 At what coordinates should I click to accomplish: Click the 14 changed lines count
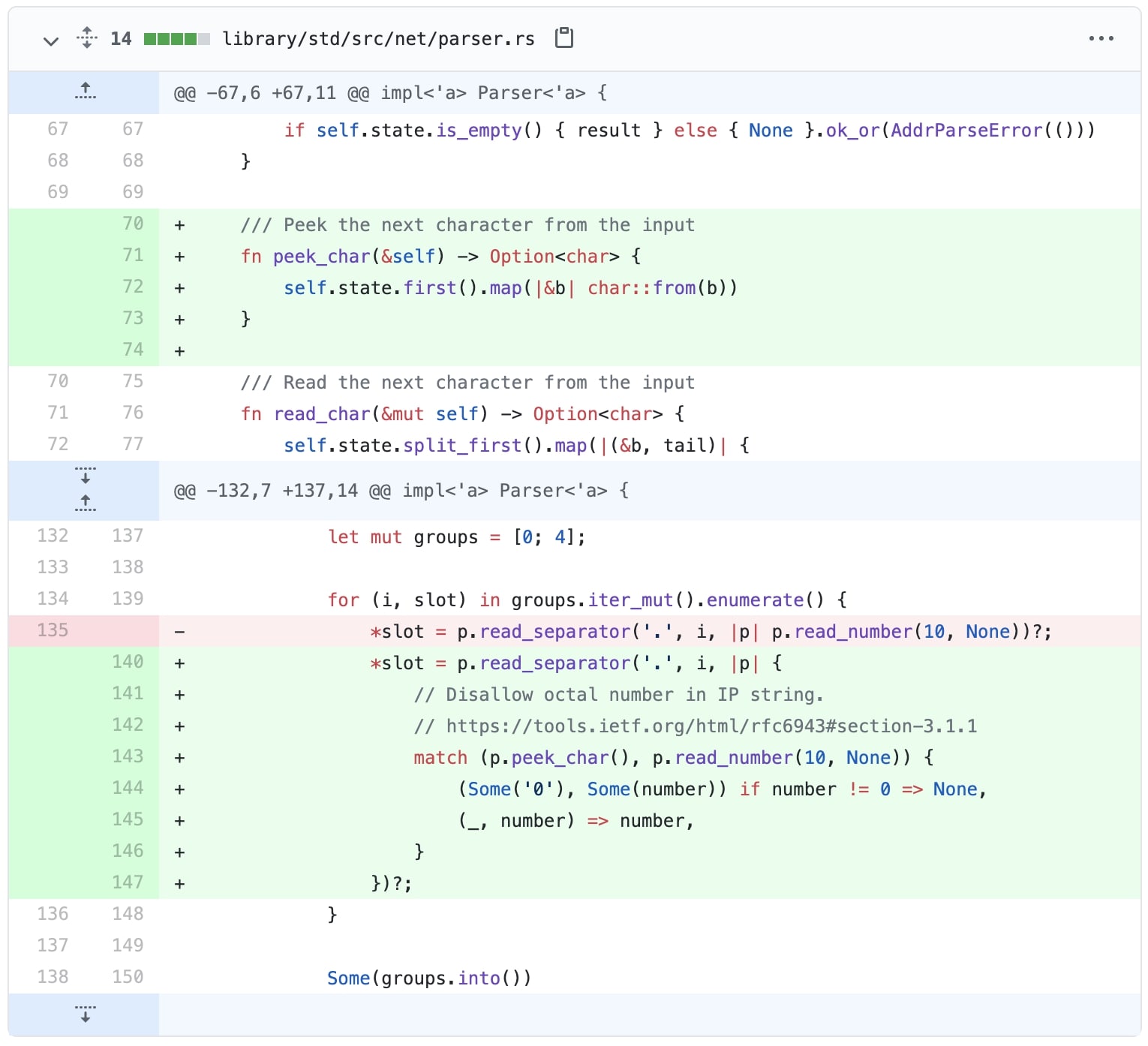(x=121, y=38)
